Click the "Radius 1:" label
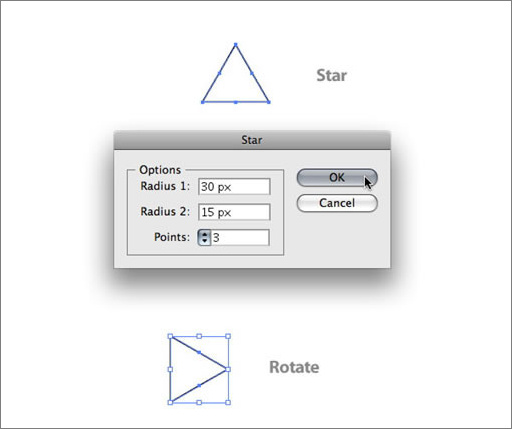Viewport: 512px width, 429px height. coord(165,186)
